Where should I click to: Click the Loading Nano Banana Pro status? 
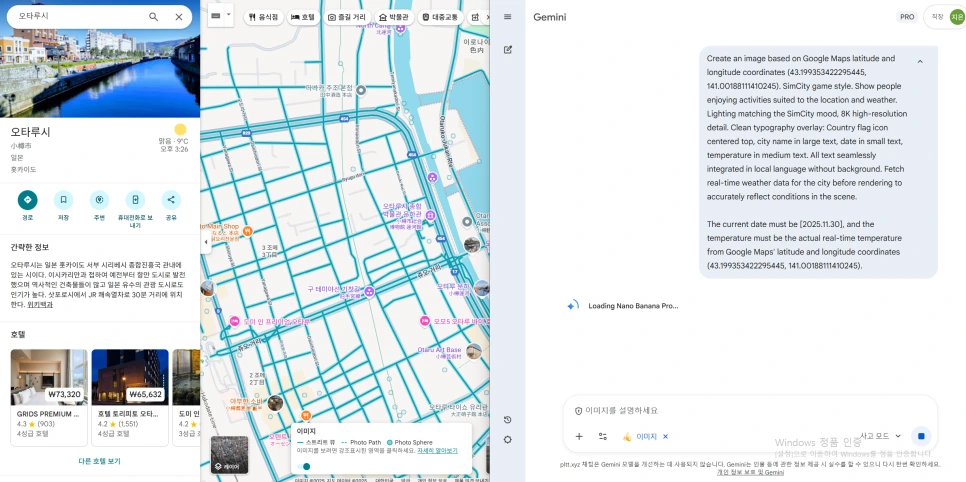(x=633, y=306)
